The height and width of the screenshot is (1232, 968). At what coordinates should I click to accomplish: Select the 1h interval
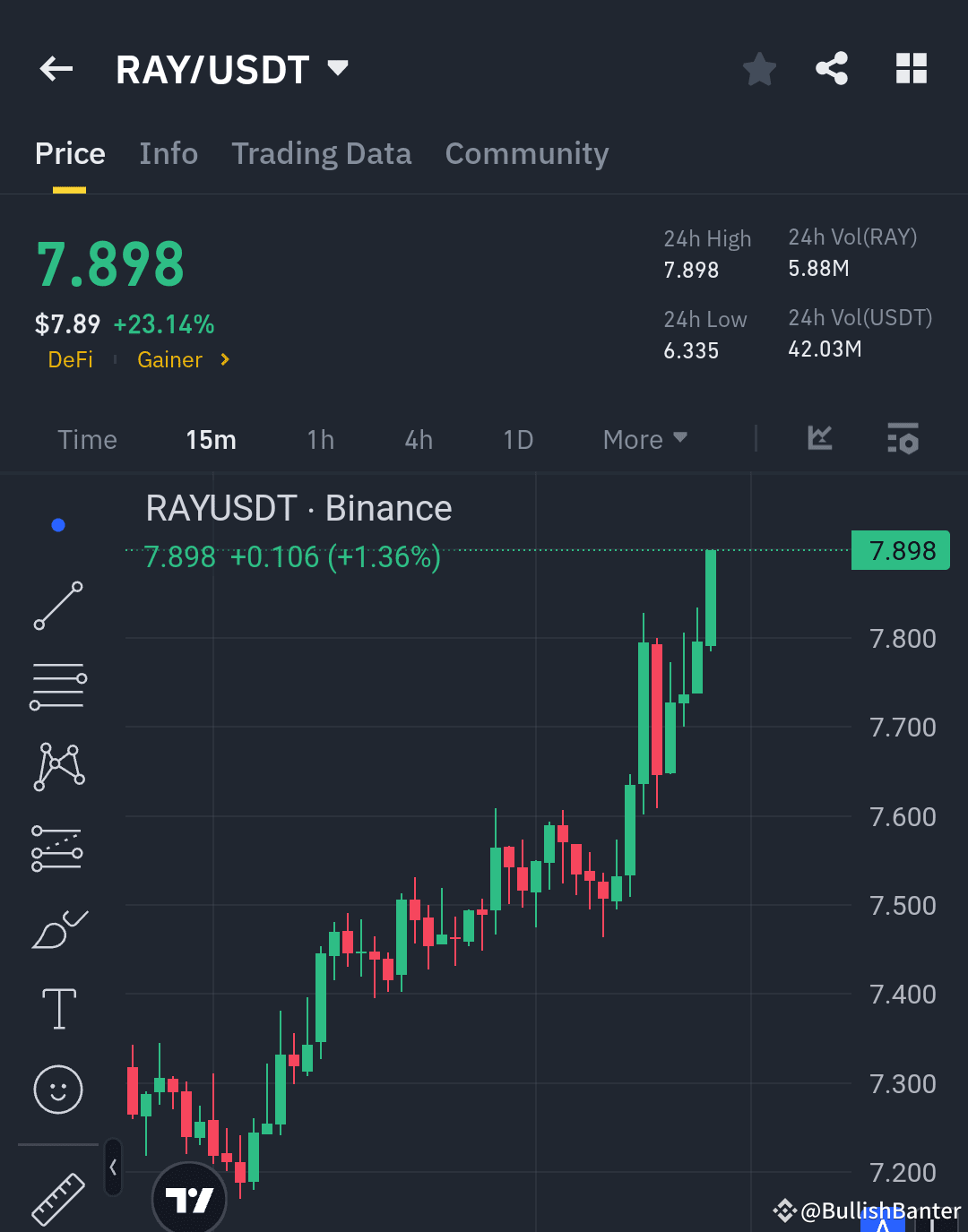click(x=320, y=439)
